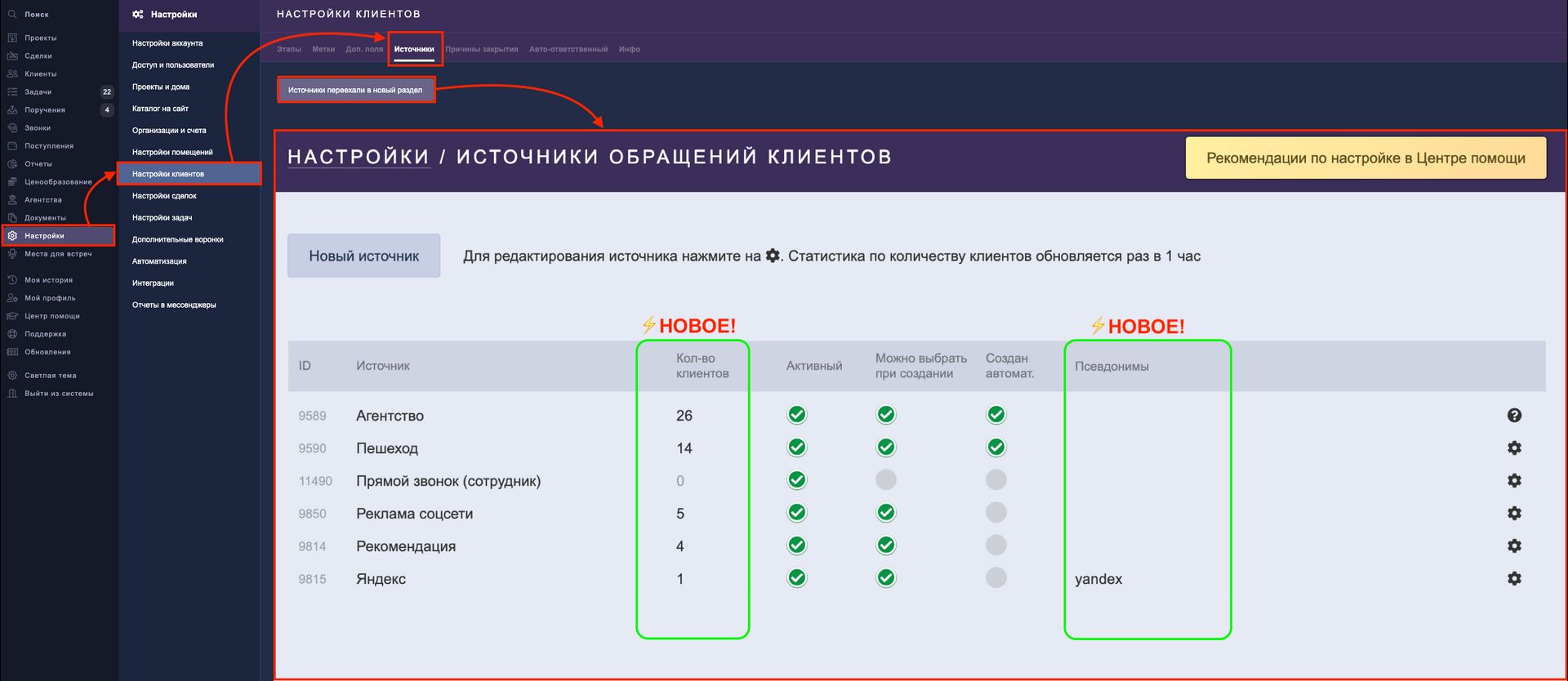Open gear settings for Яндекс source

coord(1514,578)
